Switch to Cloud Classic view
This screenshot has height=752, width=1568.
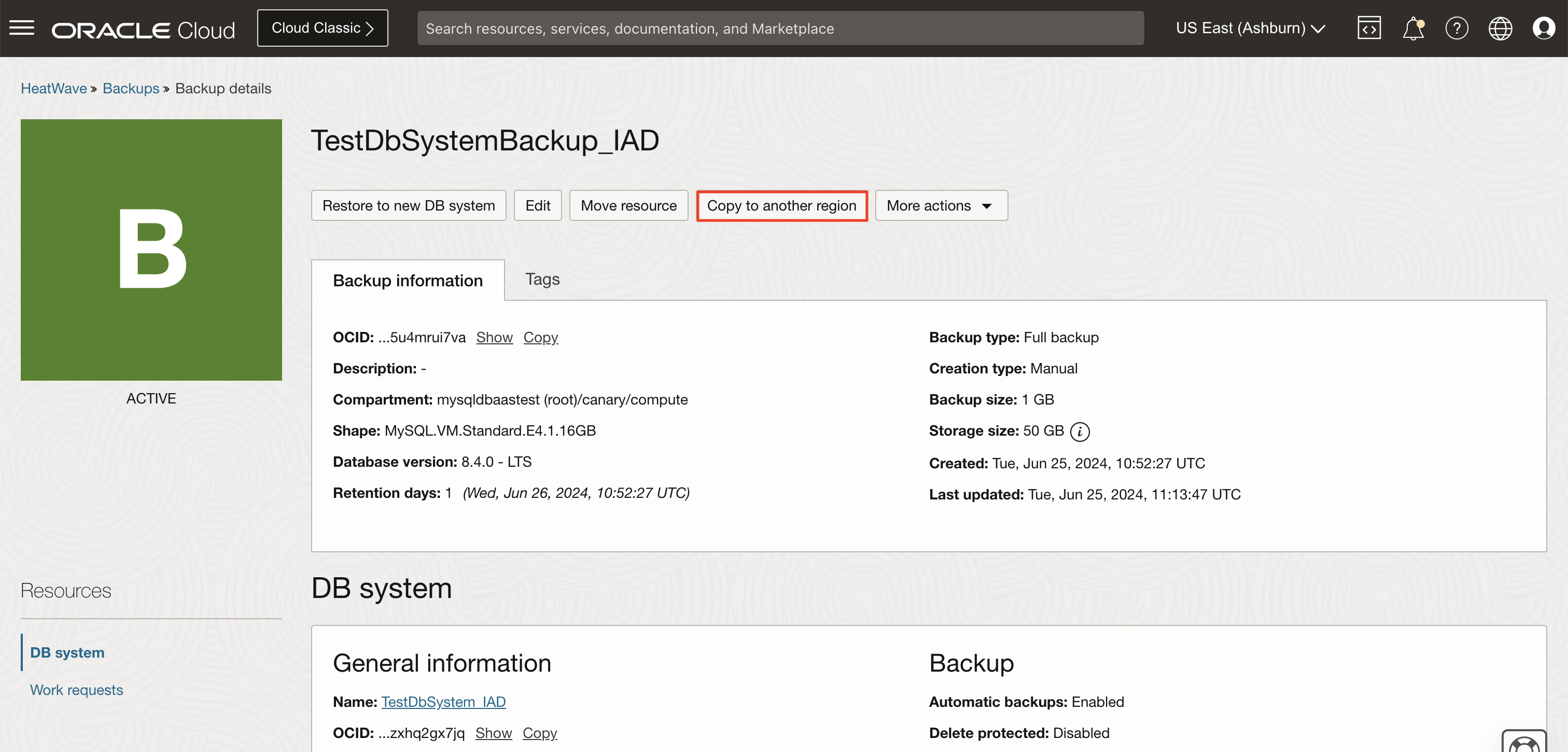(x=322, y=28)
